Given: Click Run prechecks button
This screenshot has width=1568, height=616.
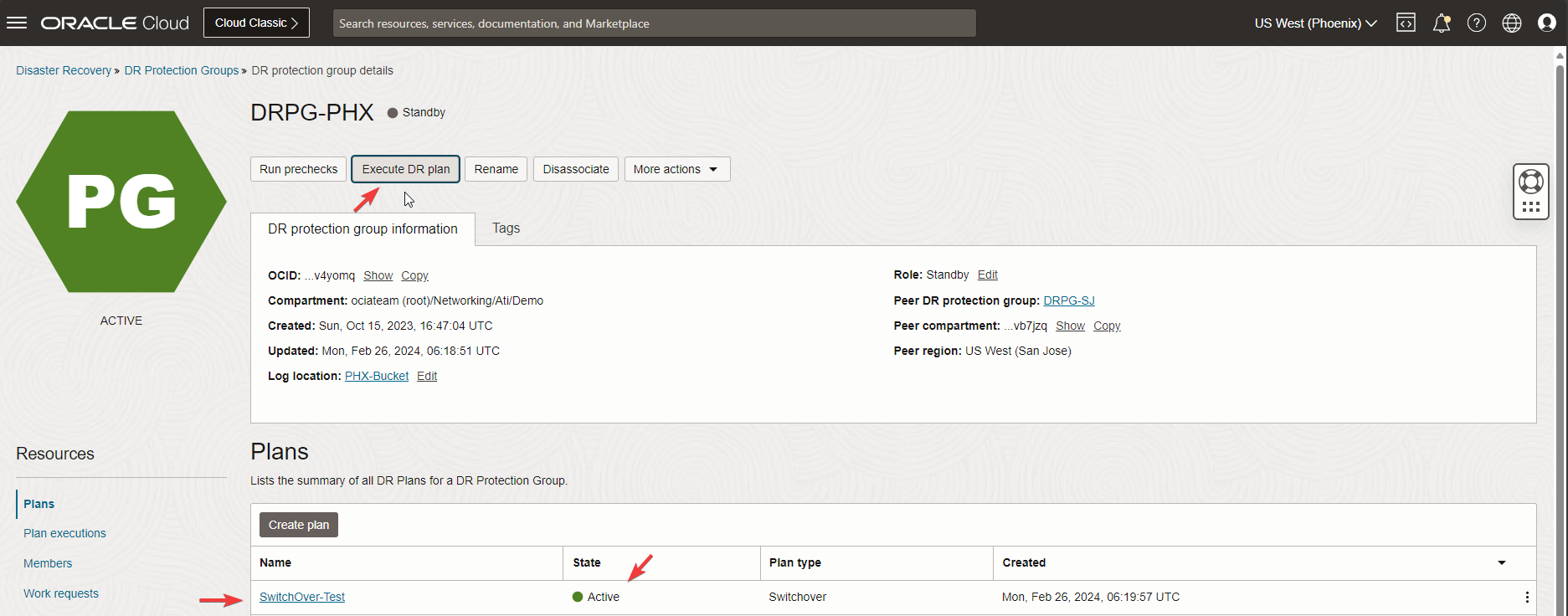Looking at the screenshot, I should [298, 169].
